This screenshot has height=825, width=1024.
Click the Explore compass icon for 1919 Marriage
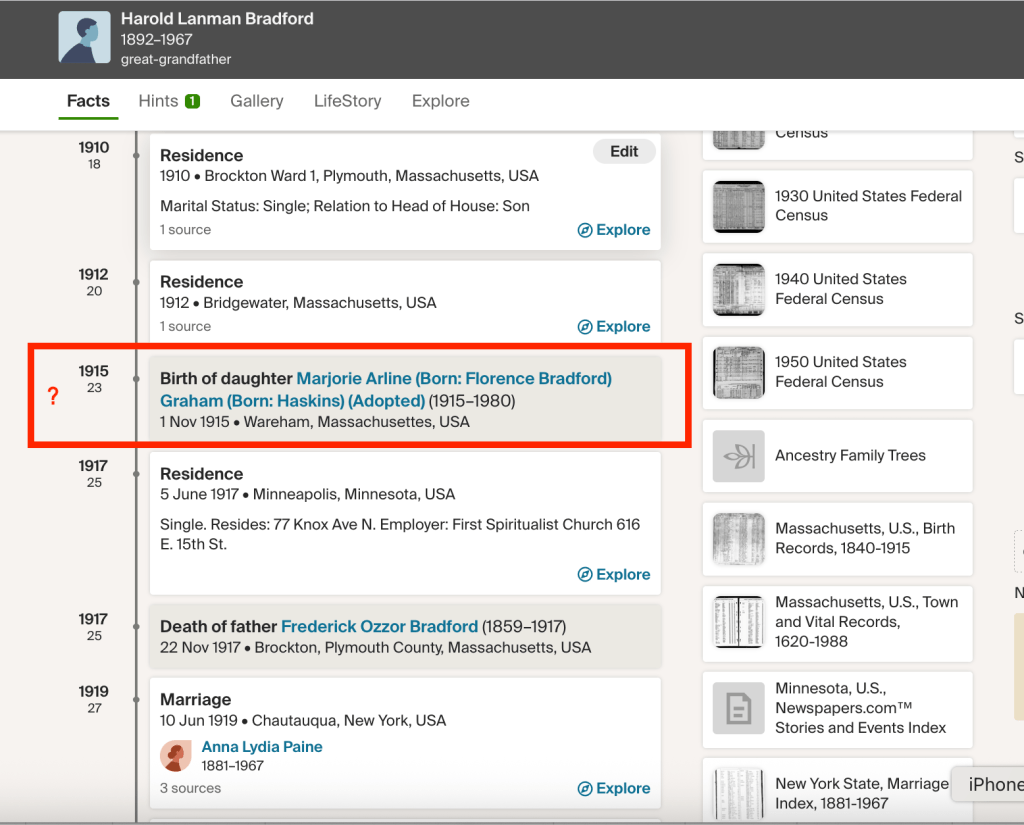[585, 789]
